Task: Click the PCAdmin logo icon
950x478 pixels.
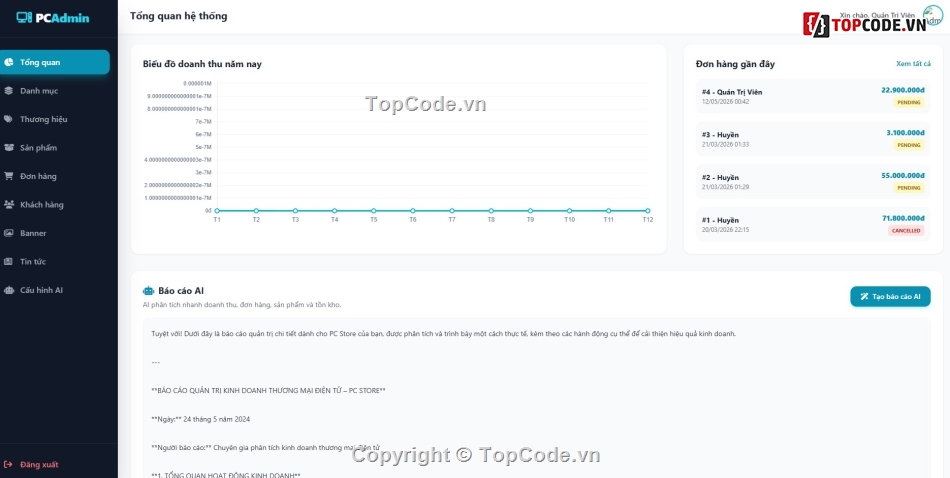Action: 24,18
